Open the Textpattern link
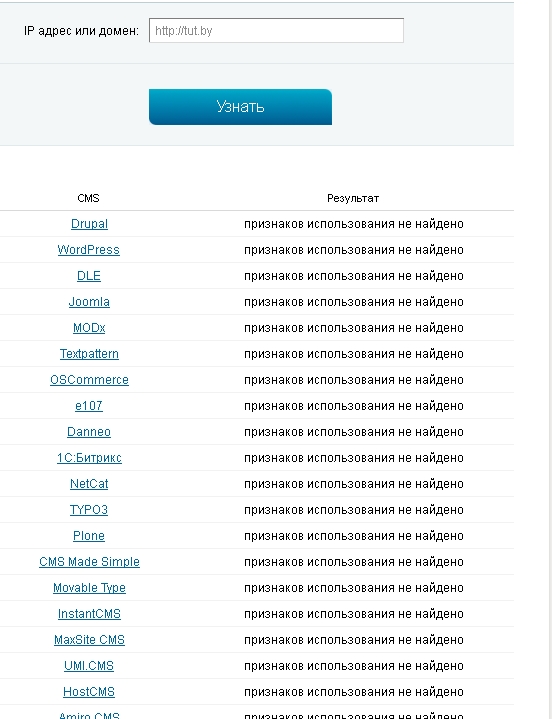 (x=89, y=354)
